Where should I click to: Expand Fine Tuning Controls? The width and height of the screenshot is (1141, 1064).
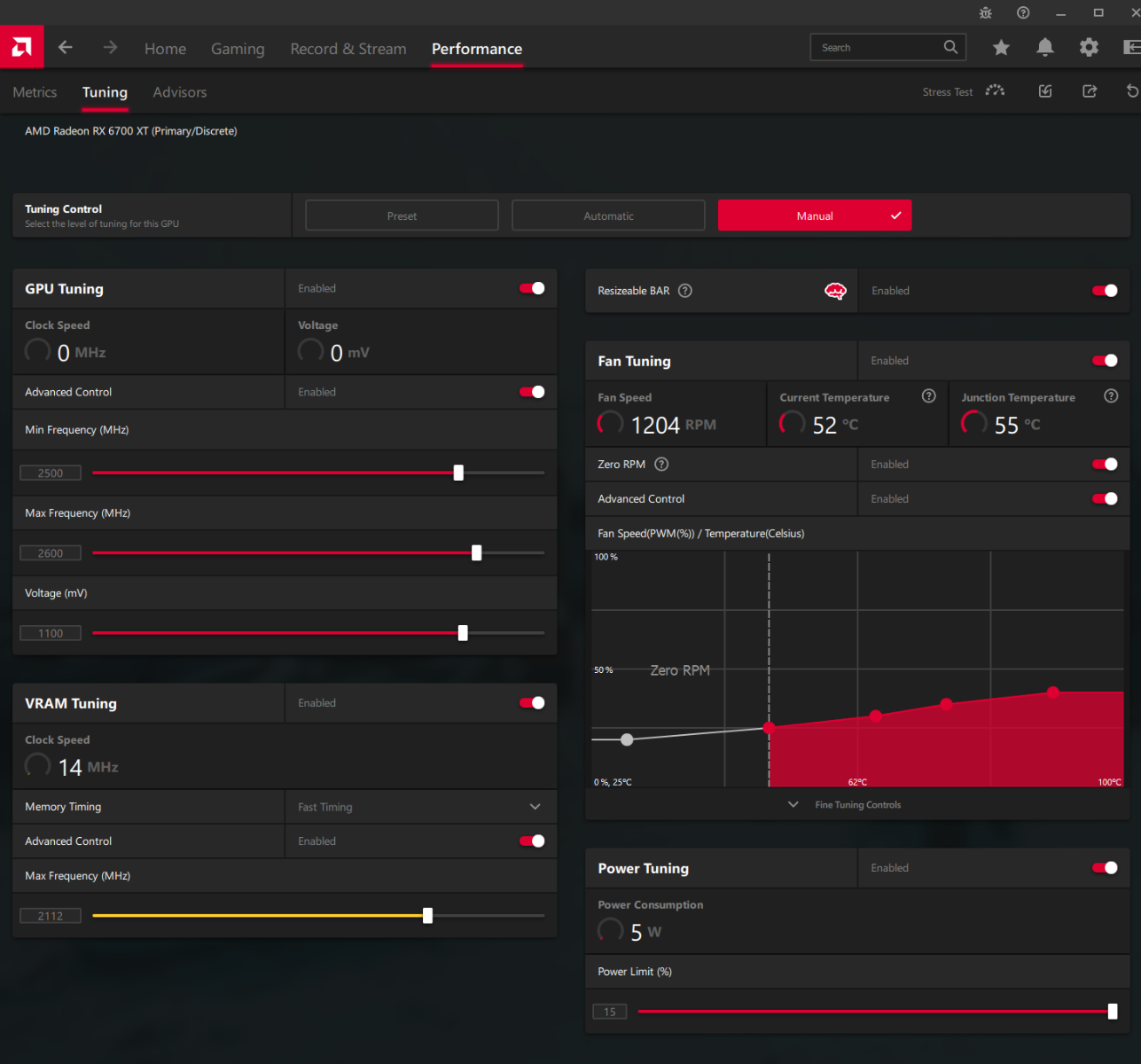(x=845, y=805)
